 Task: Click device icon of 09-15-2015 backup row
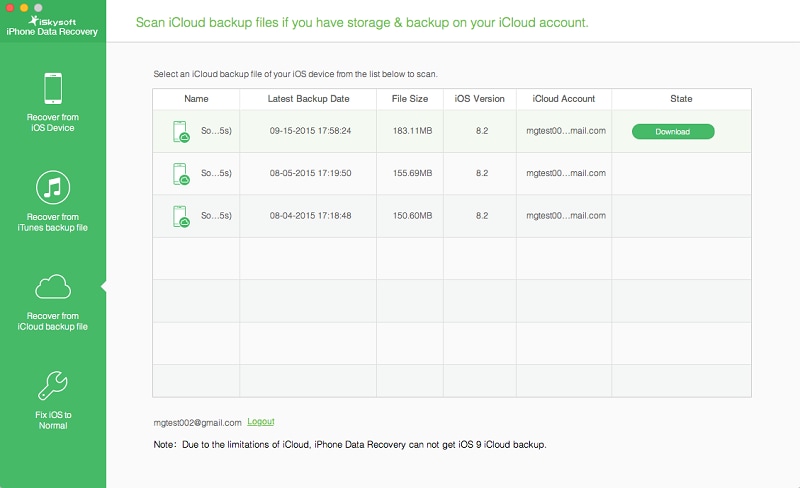pos(181,131)
